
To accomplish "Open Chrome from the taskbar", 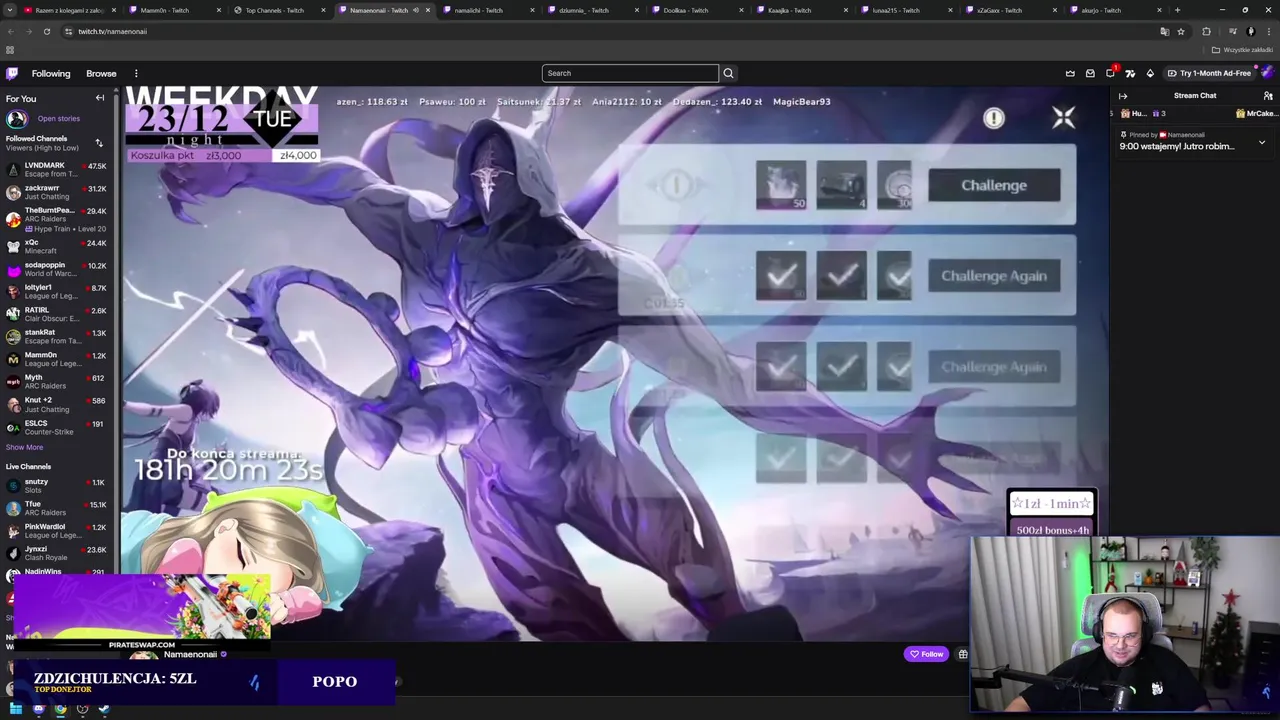I will click(60, 709).
